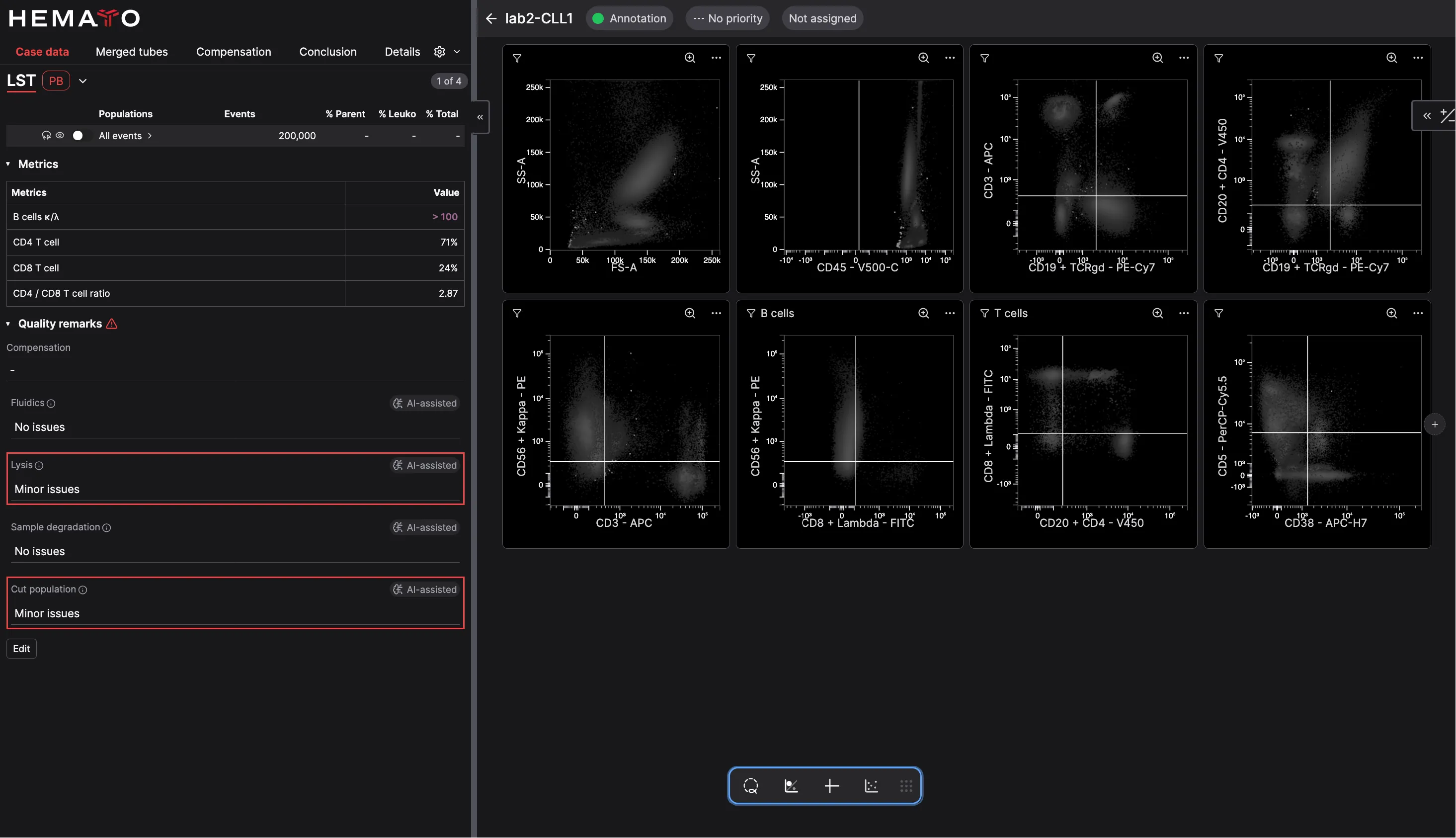Click the Quality remarks warning triangle
The image size is (1456, 838).
pos(112,324)
